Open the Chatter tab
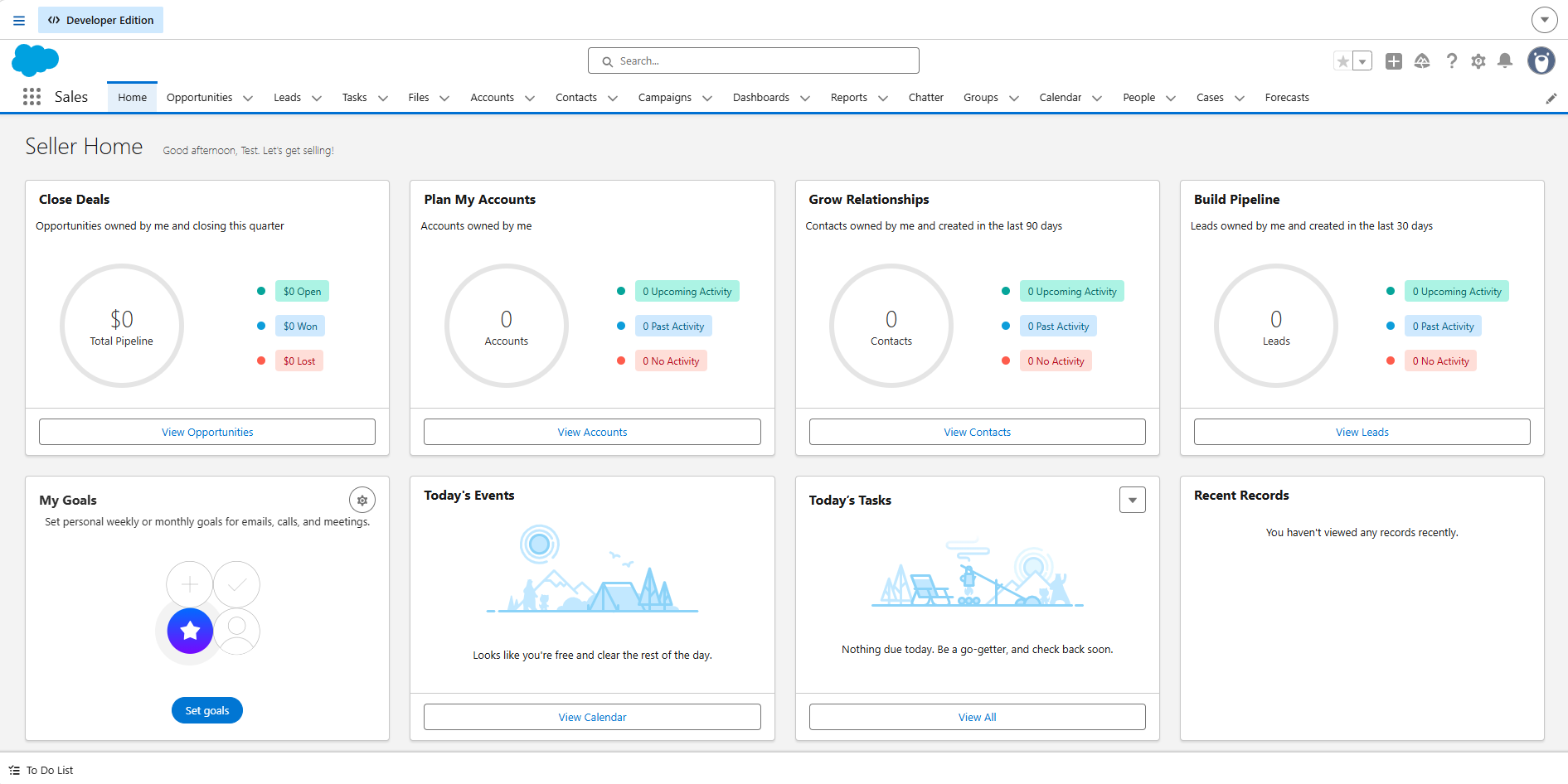This screenshot has width=1568, height=784. coord(925,97)
